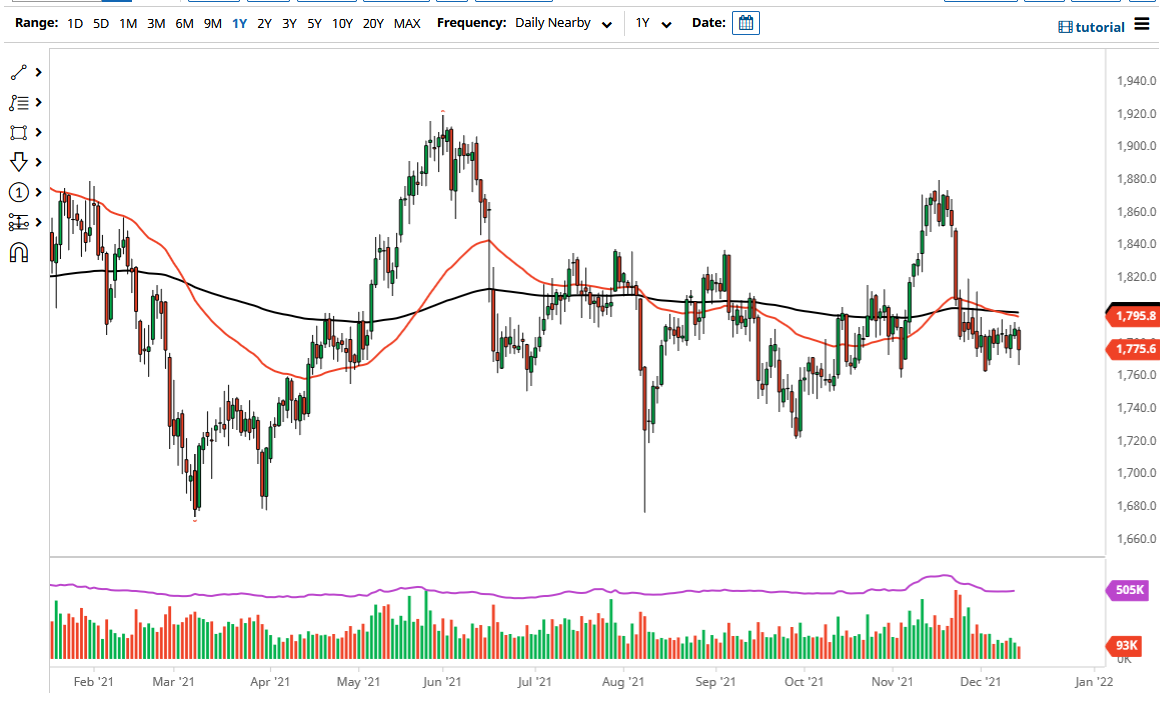The image size is (1173, 701).
Task: Open the Daily Nearby frequency dropdown
Action: point(564,23)
